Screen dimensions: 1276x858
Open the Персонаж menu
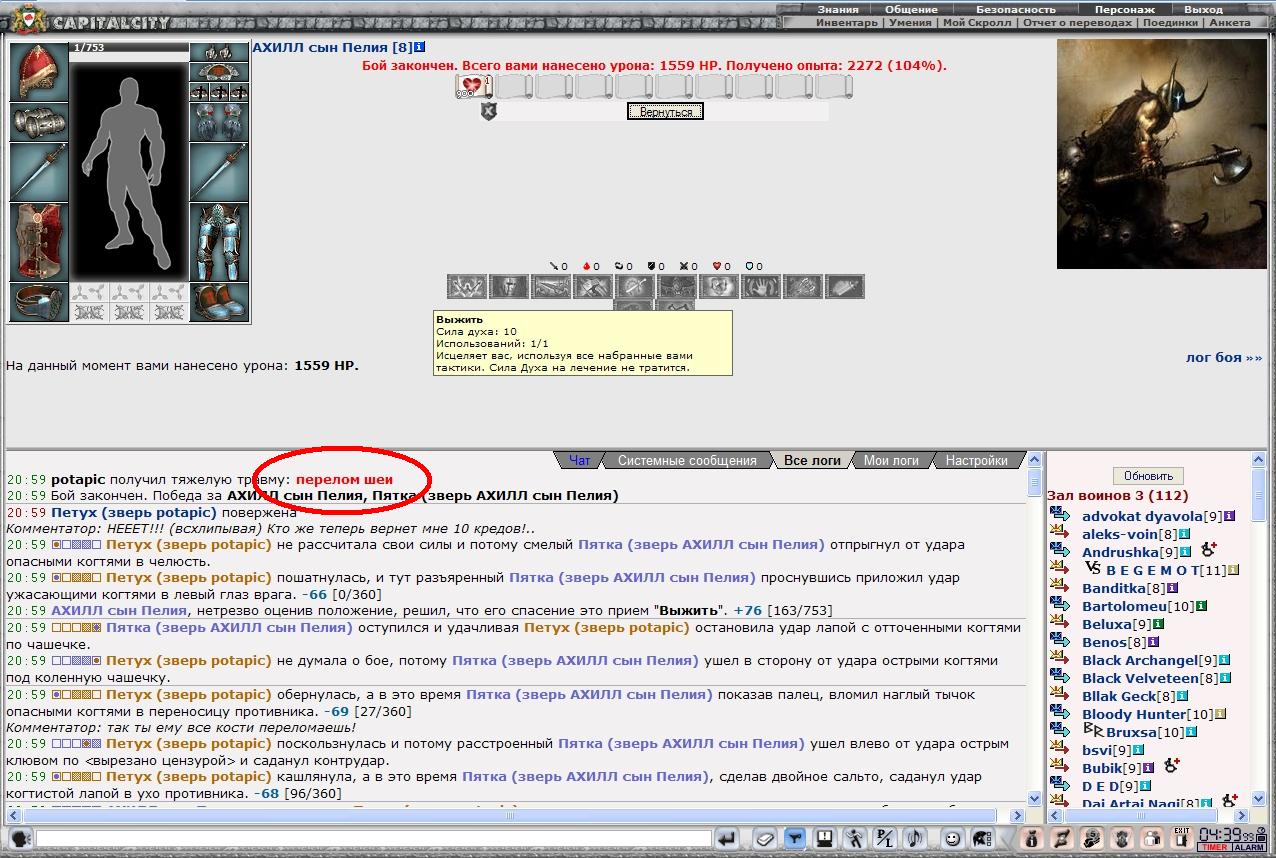click(1124, 9)
